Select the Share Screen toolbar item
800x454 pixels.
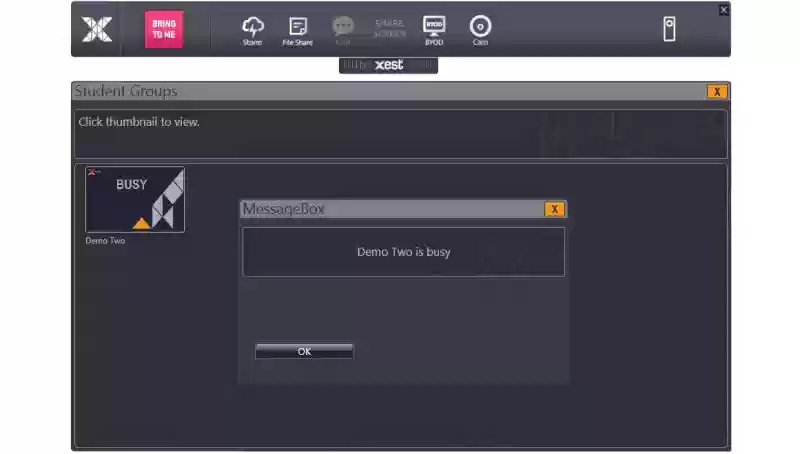(389, 29)
